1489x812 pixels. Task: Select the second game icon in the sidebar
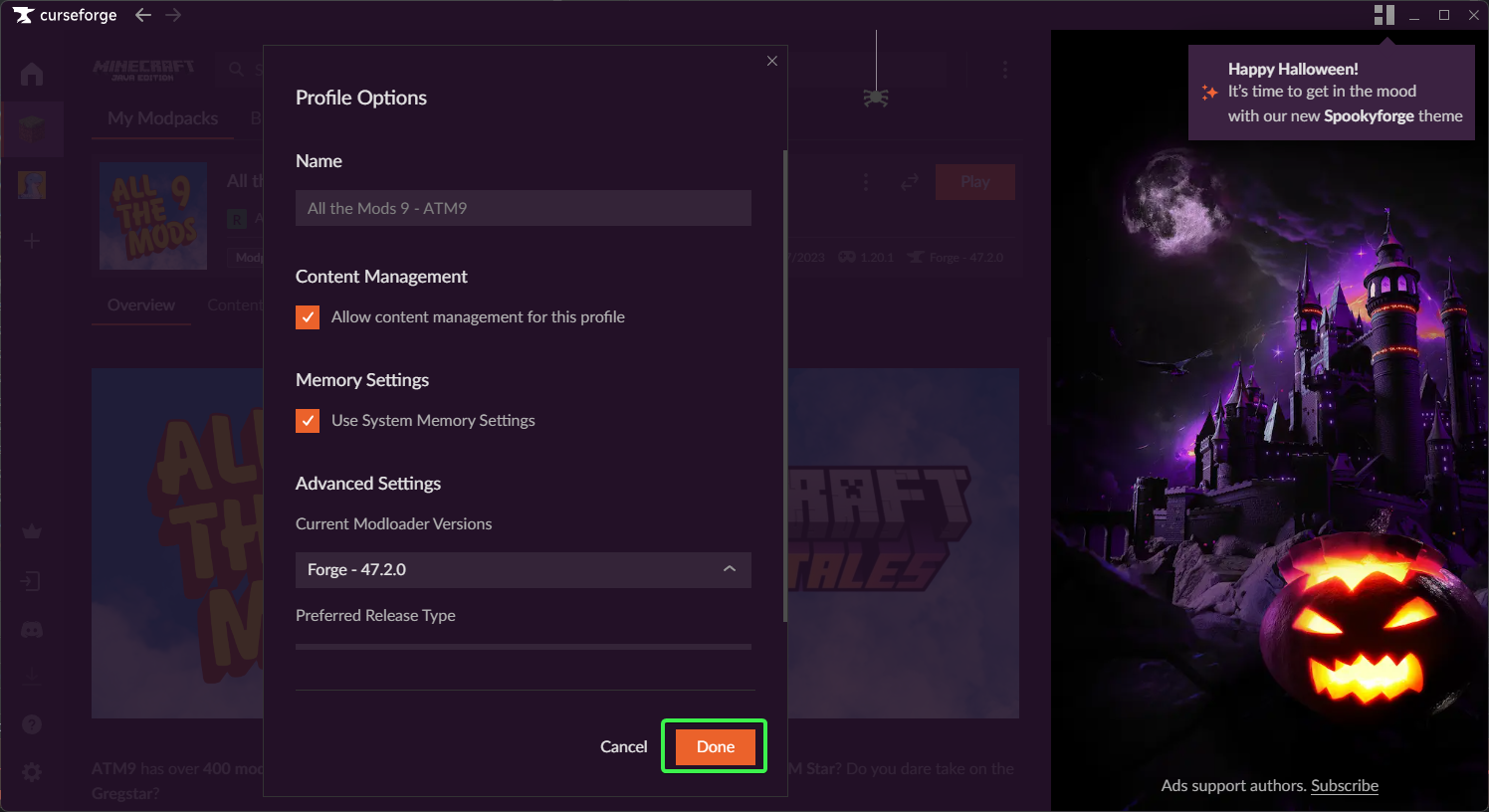[32, 185]
